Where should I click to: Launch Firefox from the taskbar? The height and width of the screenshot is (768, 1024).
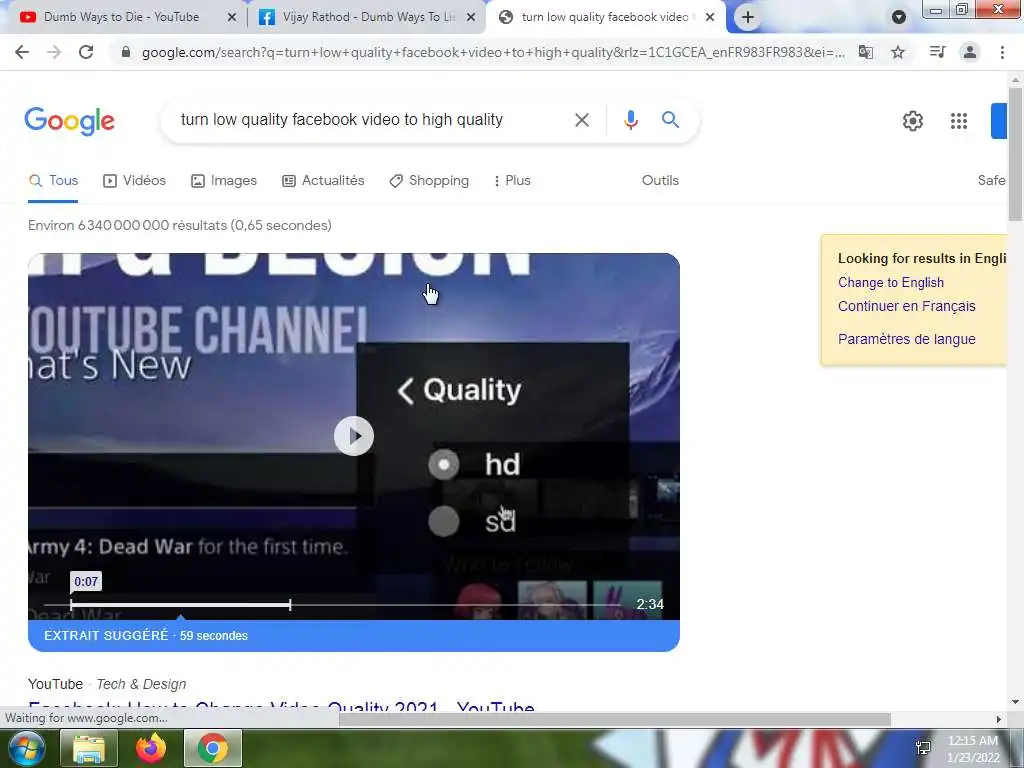pos(151,749)
